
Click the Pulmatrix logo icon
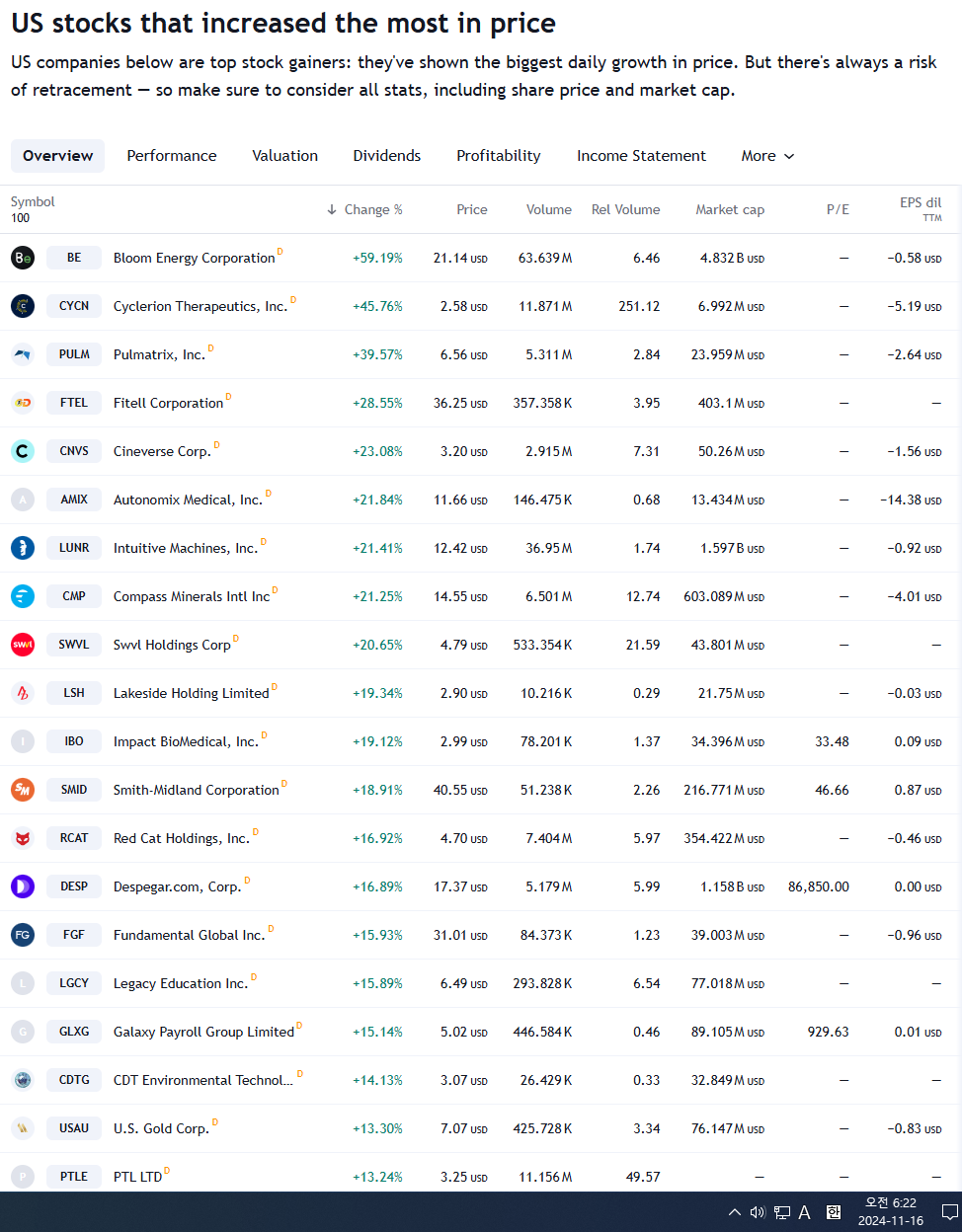pyautogui.click(x=23, y=354)
